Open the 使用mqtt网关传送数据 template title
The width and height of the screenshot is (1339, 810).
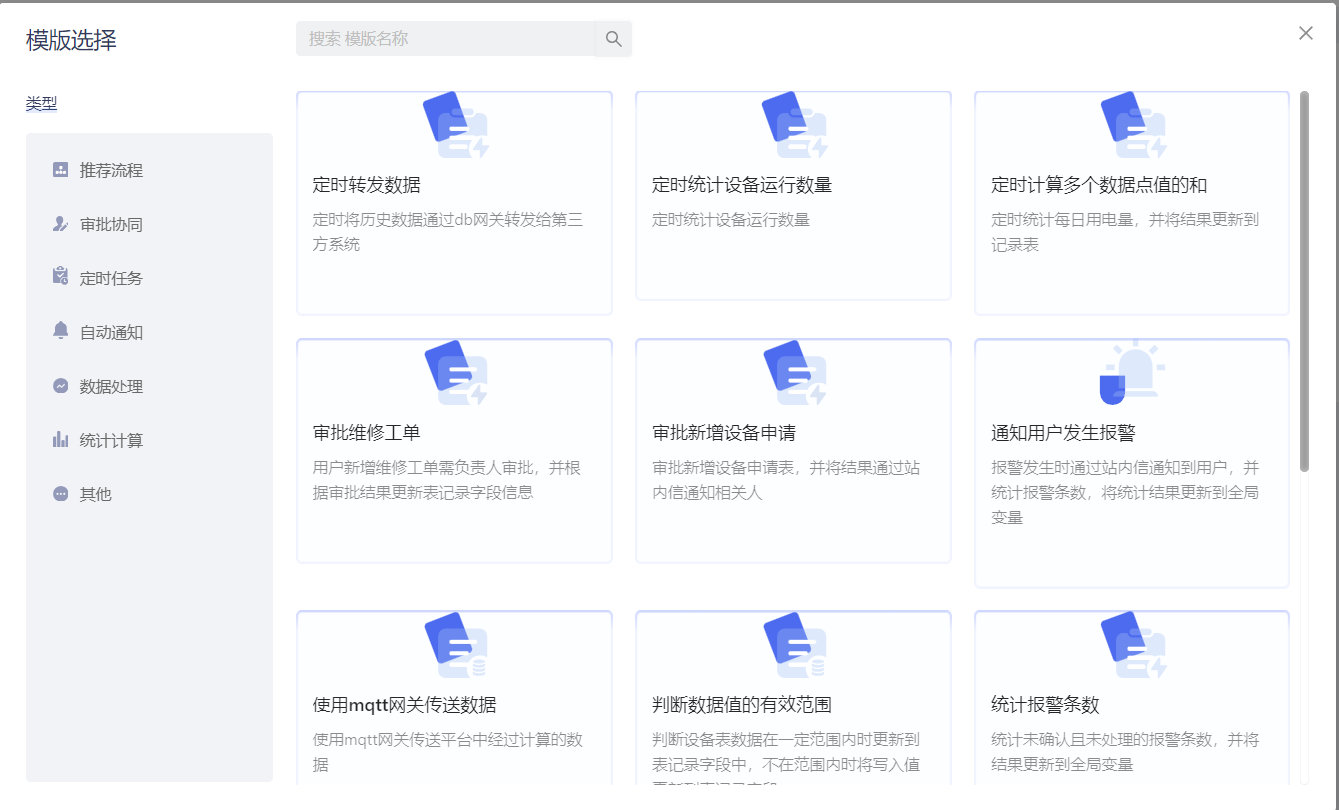(404, 705)
